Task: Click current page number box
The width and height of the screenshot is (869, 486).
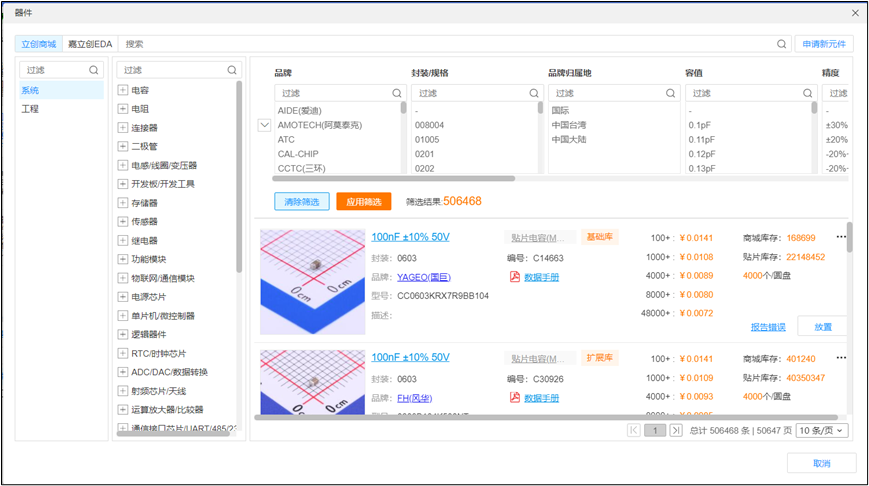Action: pos(655,431)
